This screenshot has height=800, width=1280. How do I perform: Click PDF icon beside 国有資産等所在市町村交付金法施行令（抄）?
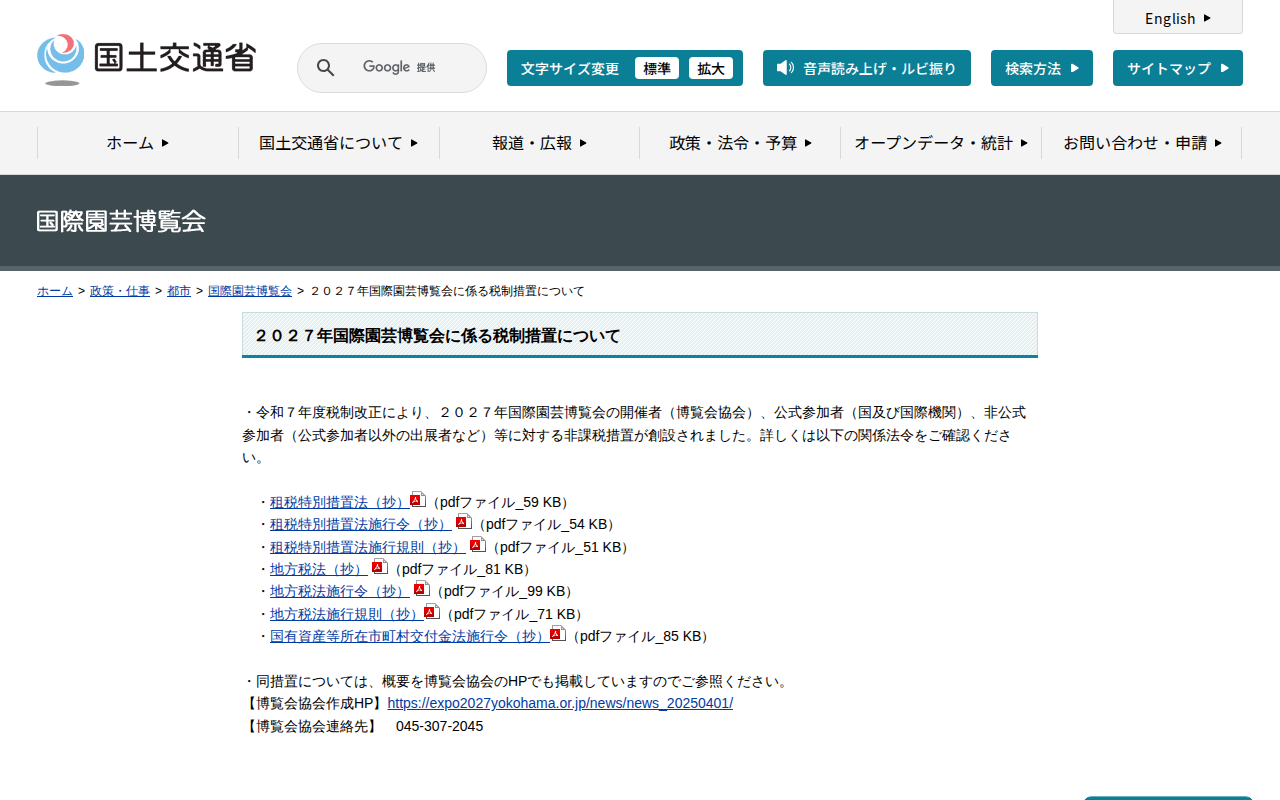(558, 634)
